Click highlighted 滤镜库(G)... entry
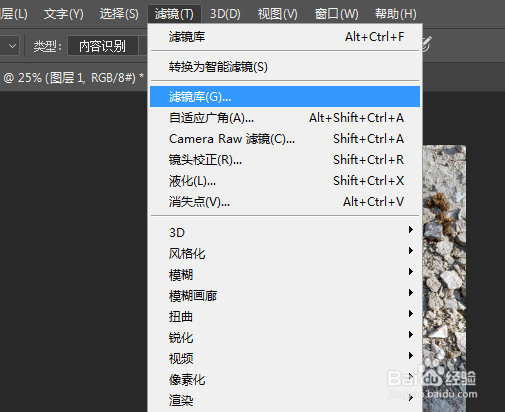This screenshot has height=412, width=505. [x=285, y=97]
